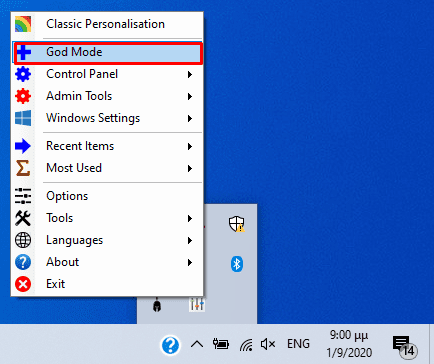Expand the Control Panel submenu arrow
Screen dimensions: 434x364
click(x=190, y=74)
